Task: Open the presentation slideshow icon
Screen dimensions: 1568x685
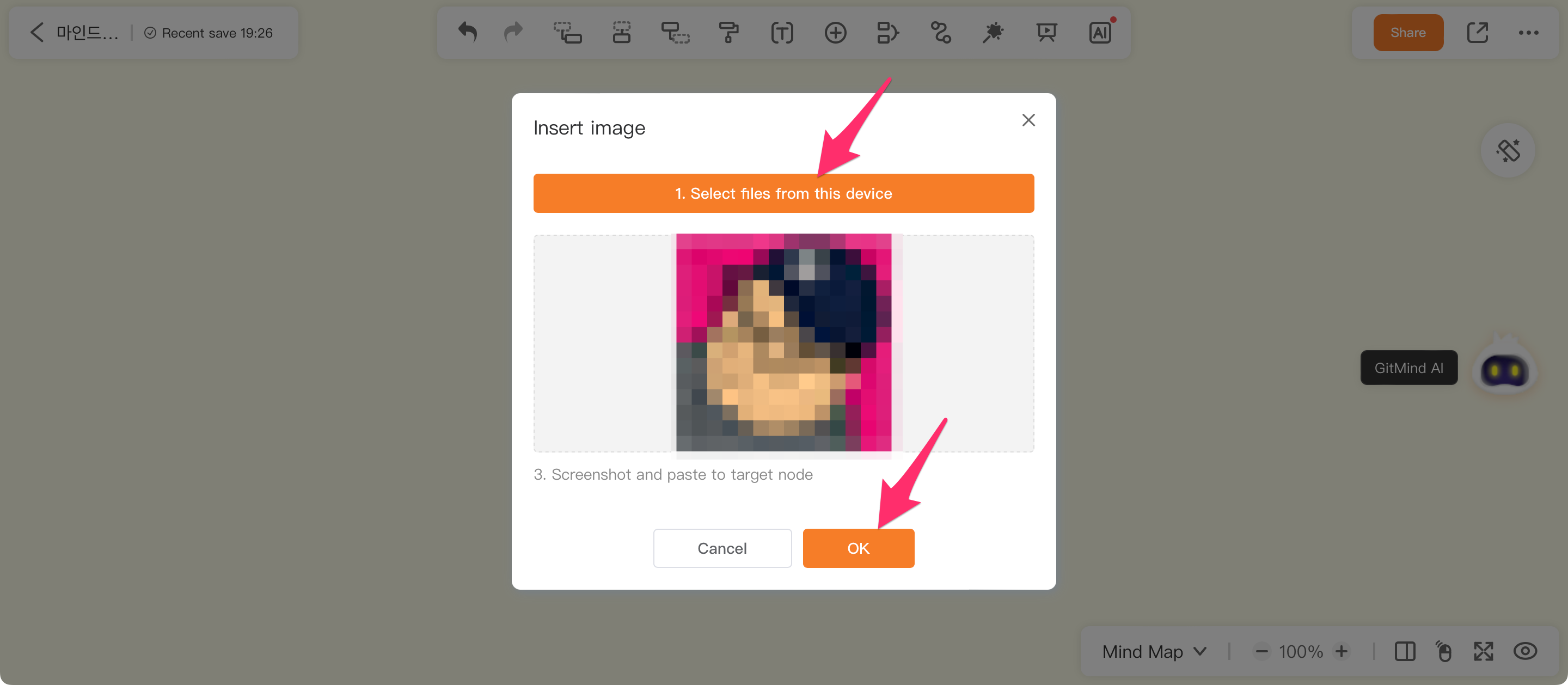Action: 1046,32
